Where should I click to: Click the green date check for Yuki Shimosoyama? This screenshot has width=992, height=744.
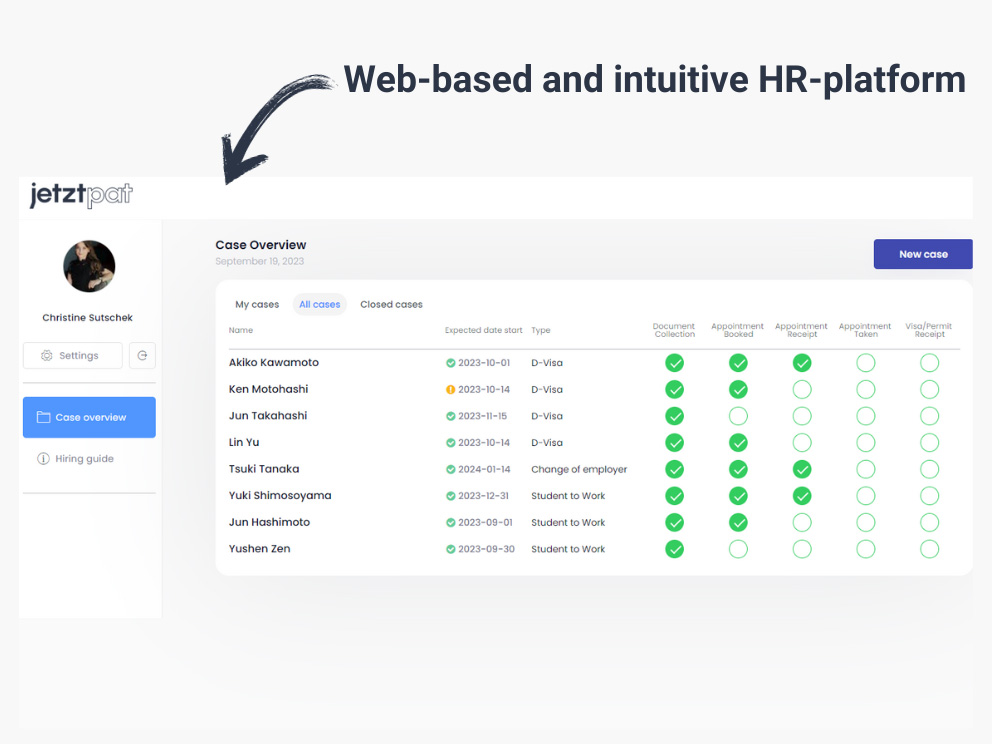[x=450, y=496]
